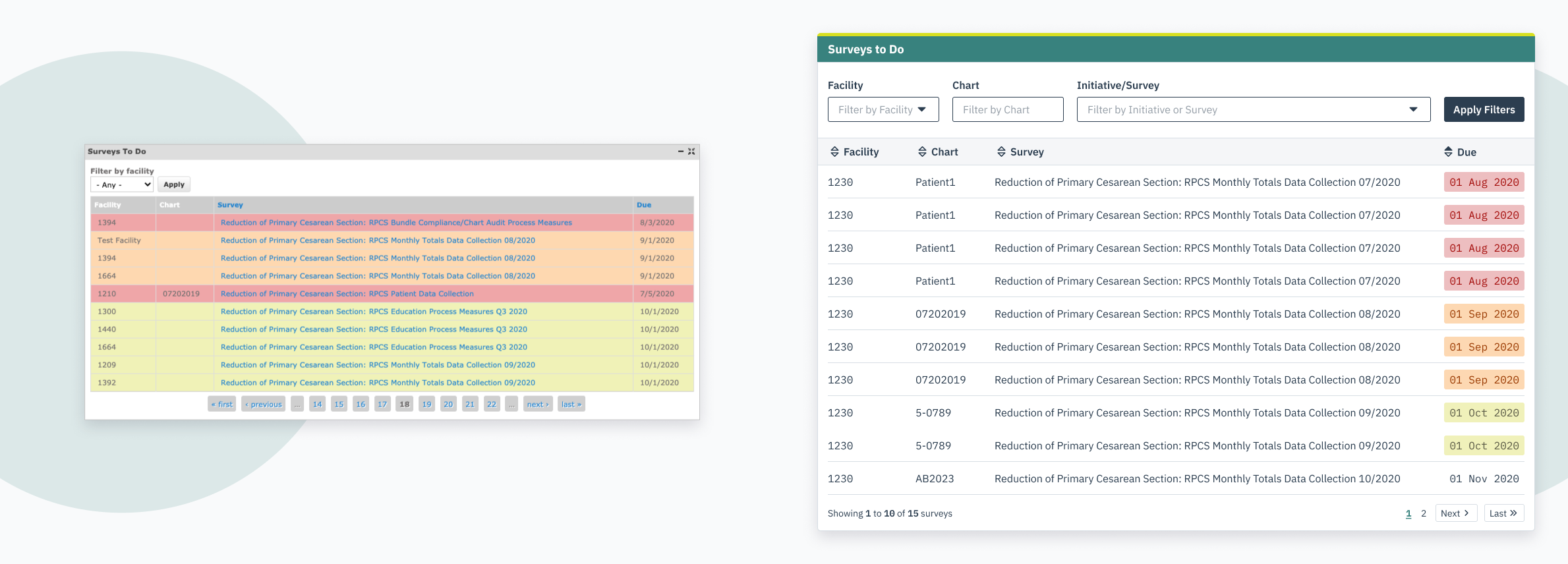1568x564 pixels.
Task: Open the Filter by Initiative or Survey dropdown
Action: point(1254,109)
